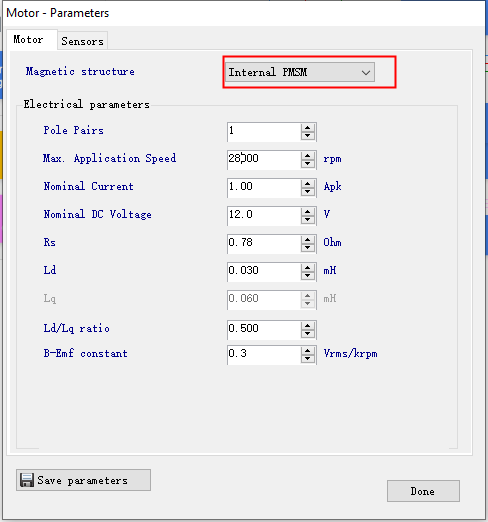The image size is (488, 522).
Task: Click the Rs resistance input field
Action: 264,243
